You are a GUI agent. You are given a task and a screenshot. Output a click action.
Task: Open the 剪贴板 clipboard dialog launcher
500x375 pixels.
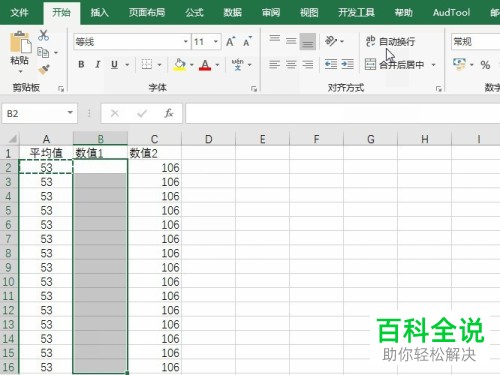tap(61, 89)
